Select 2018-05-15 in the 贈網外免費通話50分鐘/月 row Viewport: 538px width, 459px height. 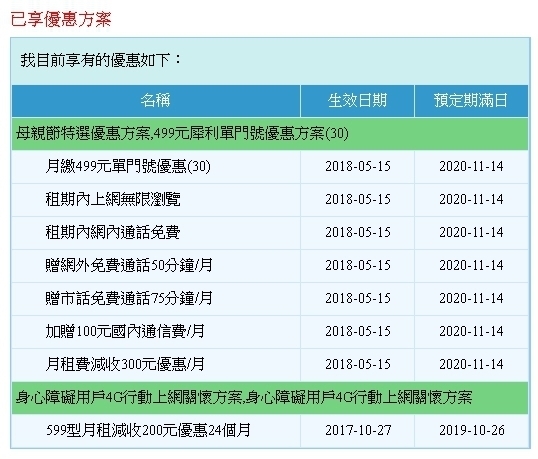coord(358,266)
